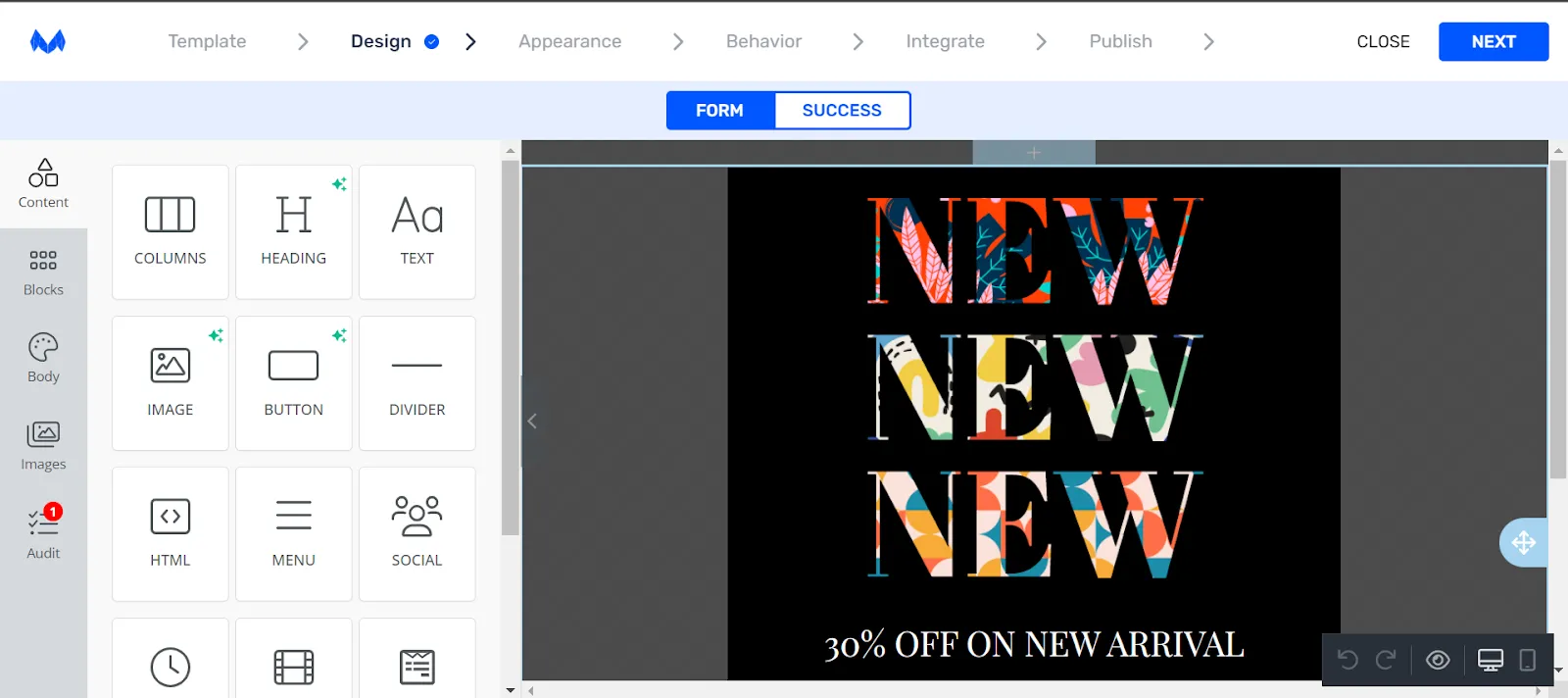Select the 30% OFF ON NEW ARRIVAL text
Image resolution: width=1568 pixels, height=698 pixels.
click(x=1034, y=644)
